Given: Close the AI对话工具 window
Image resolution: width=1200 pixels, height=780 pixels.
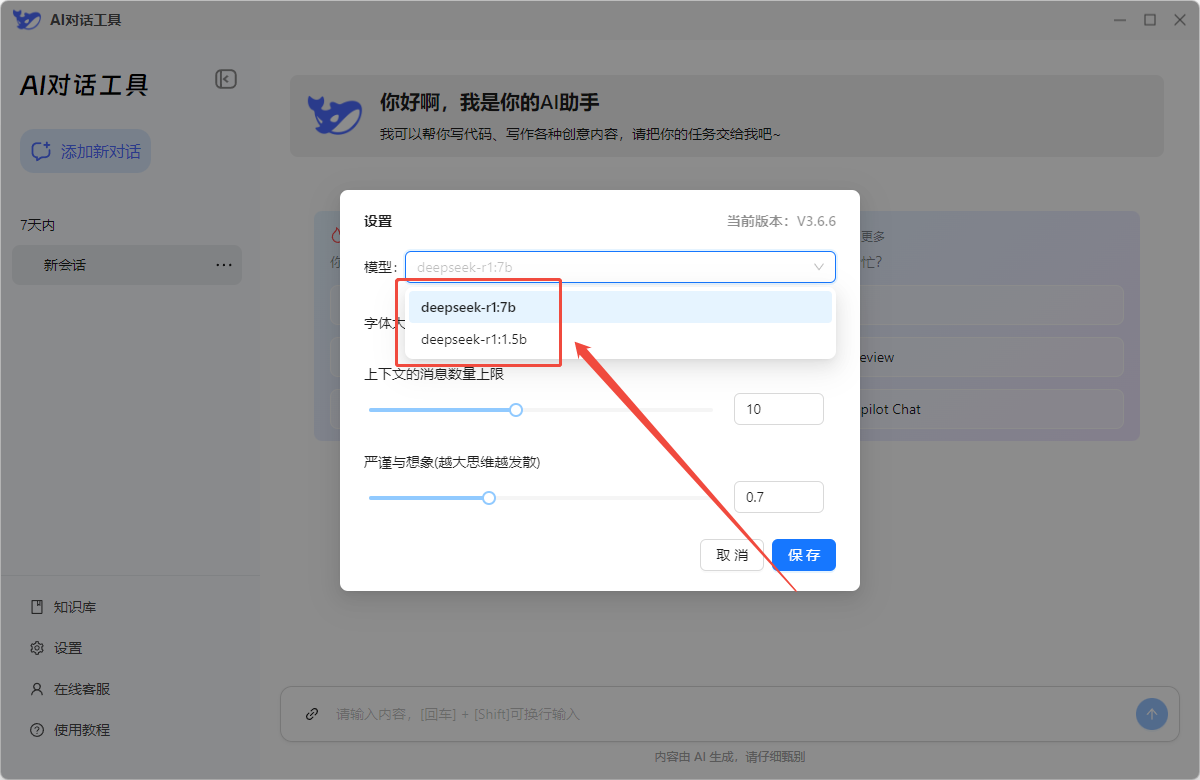Looking at the screenshot, I should 1180,20.
